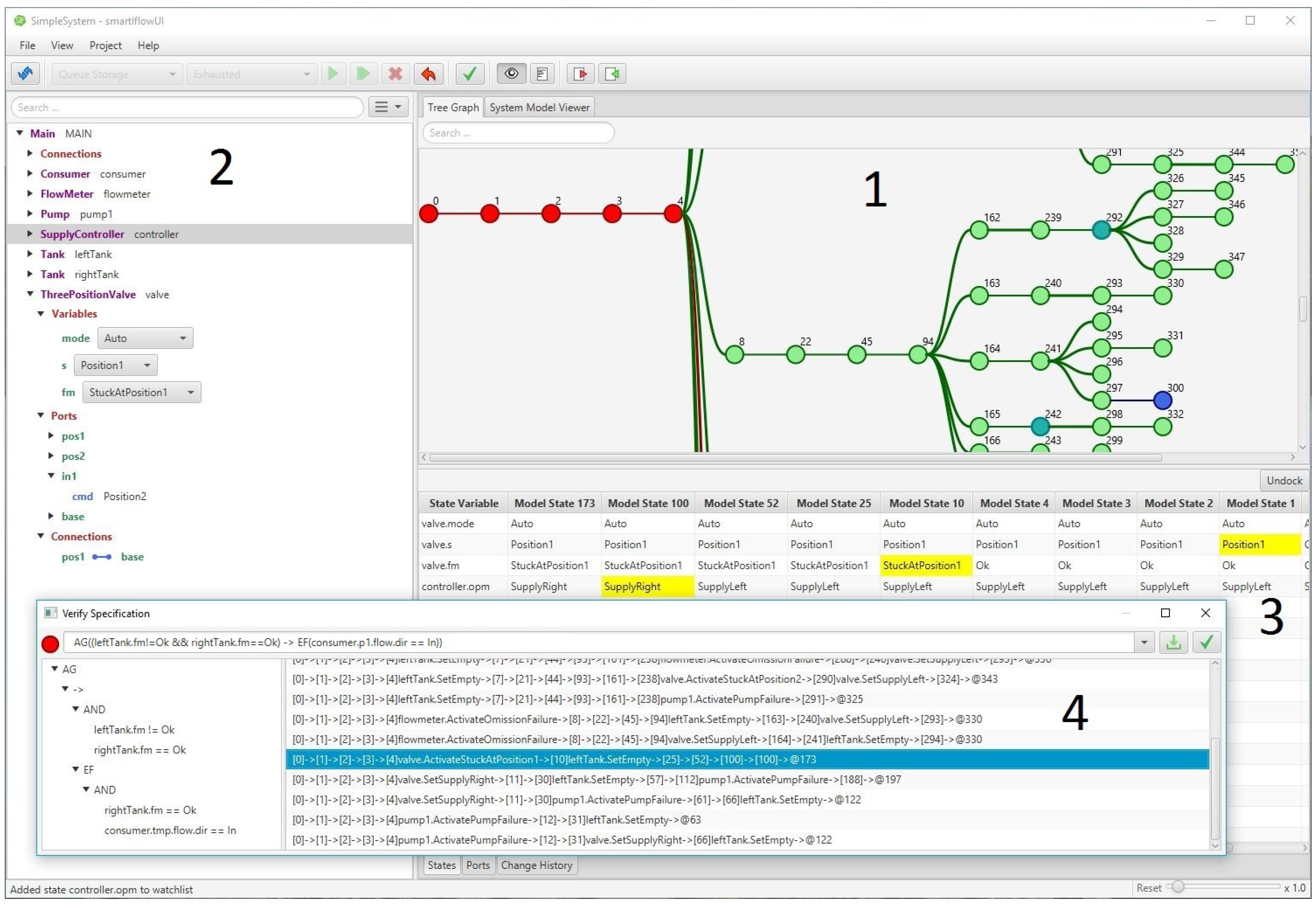Click the blue refresh arrows toolbar icon
Screen dimensions: 1316x908
(25, 74)
